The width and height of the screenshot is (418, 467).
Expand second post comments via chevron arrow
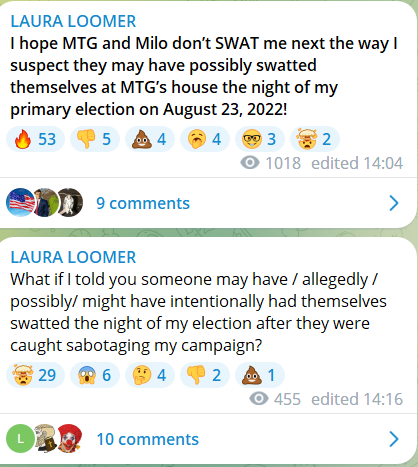394,439
